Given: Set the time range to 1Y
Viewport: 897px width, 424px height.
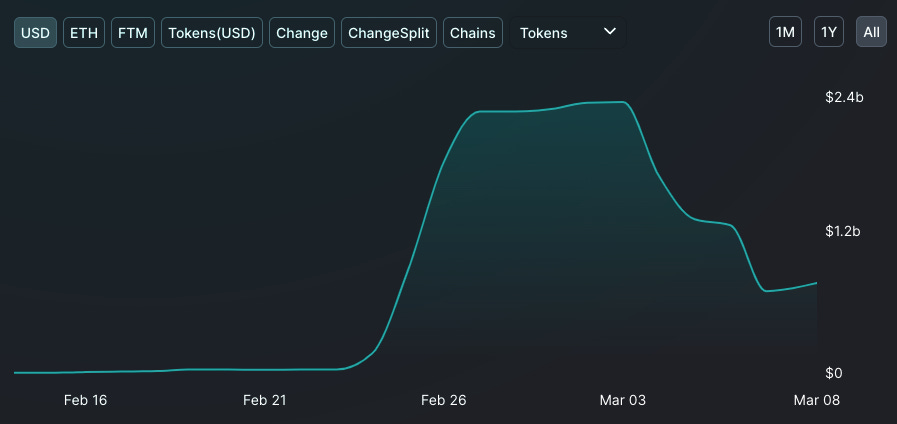Looking at the screenshot, I should pyautogui.click(x=828, y=32).
